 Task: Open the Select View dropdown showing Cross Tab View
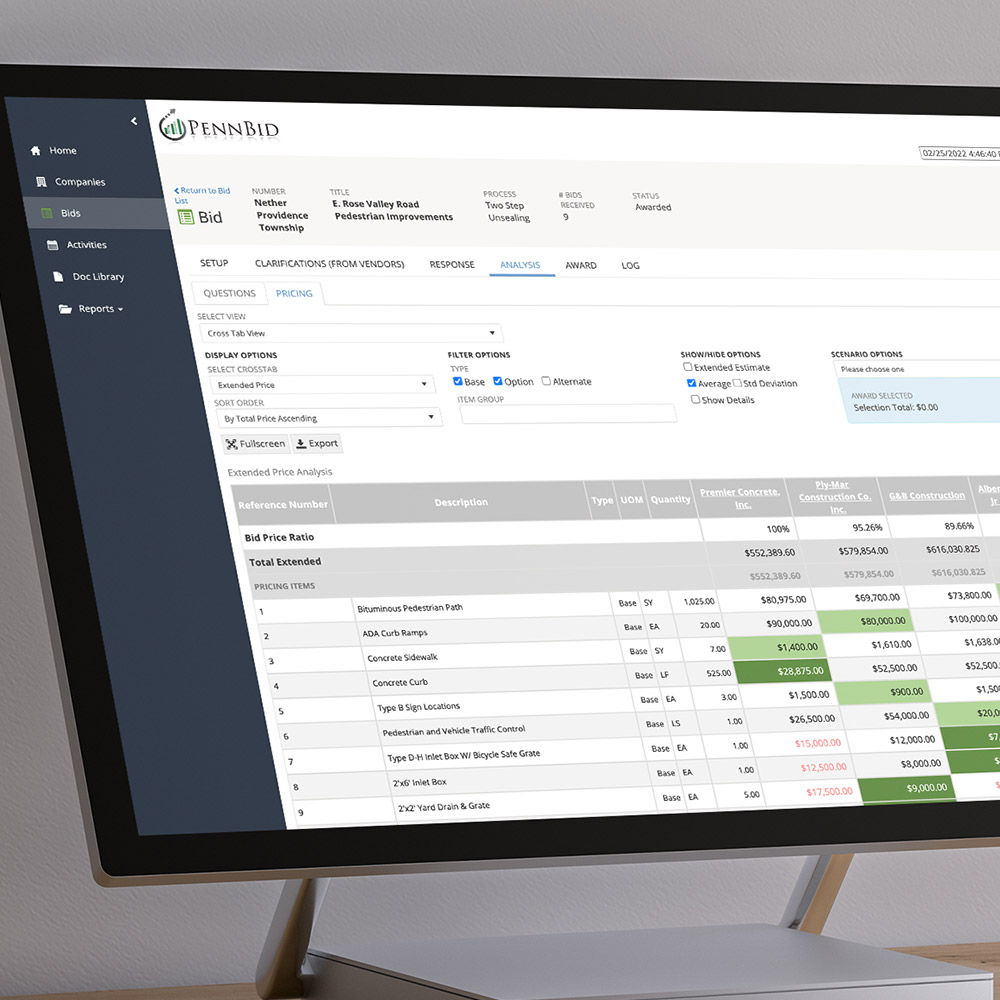351,333
